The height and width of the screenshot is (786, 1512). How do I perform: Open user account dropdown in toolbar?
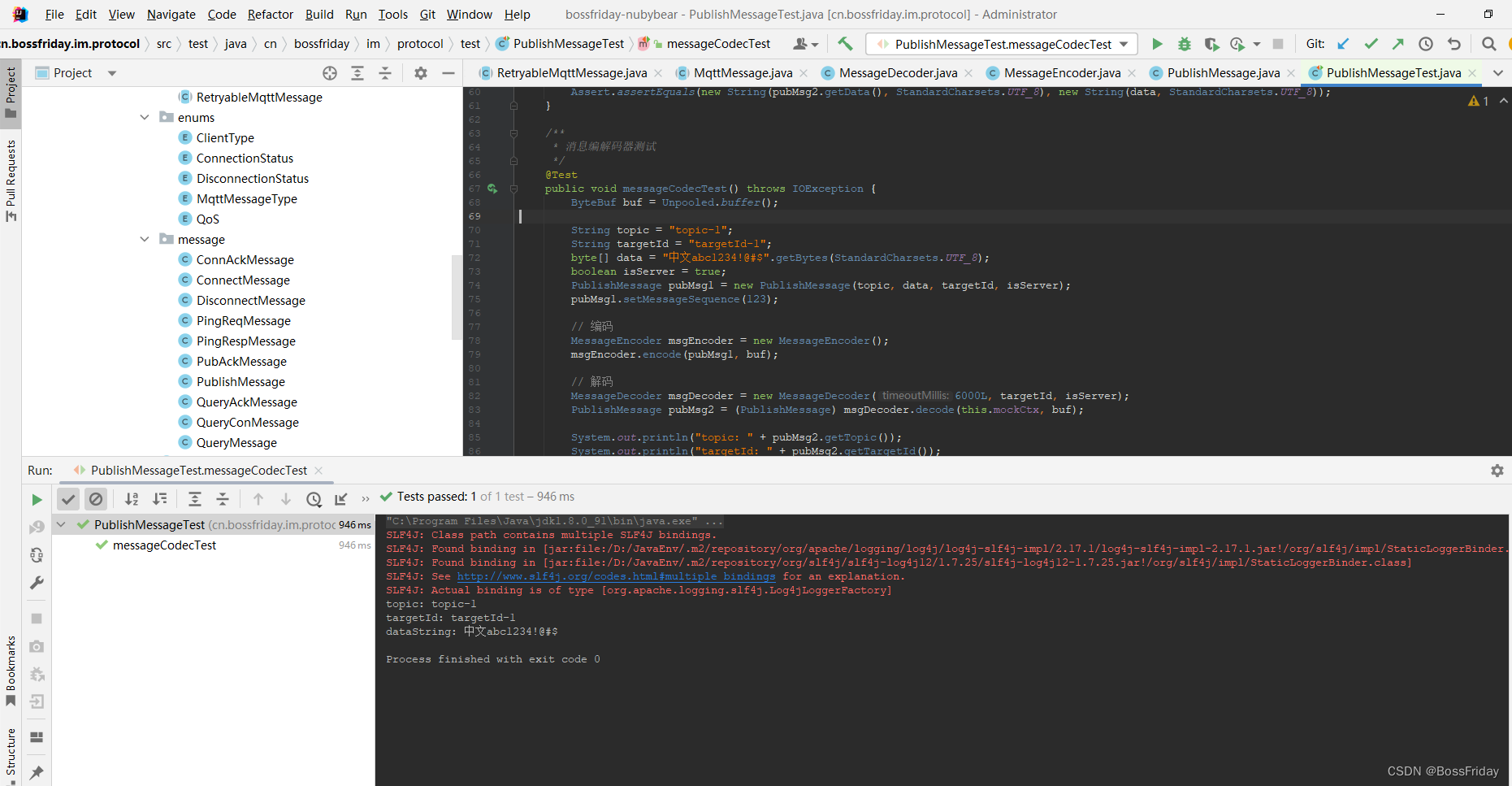(x=806, y=44)
